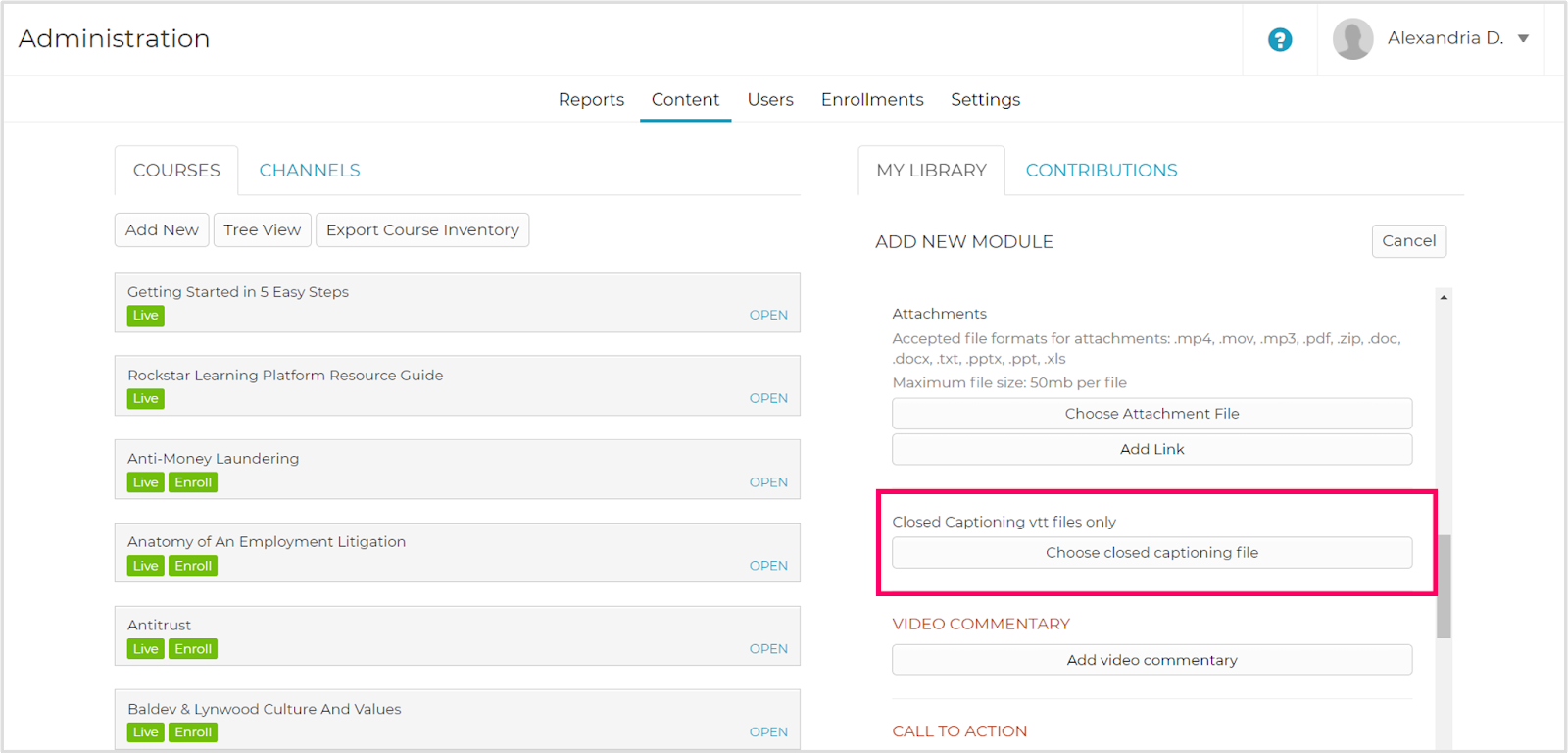Open the Settings menu item
The height and width of the screenshot is (754, 1568).
[985, 100]
